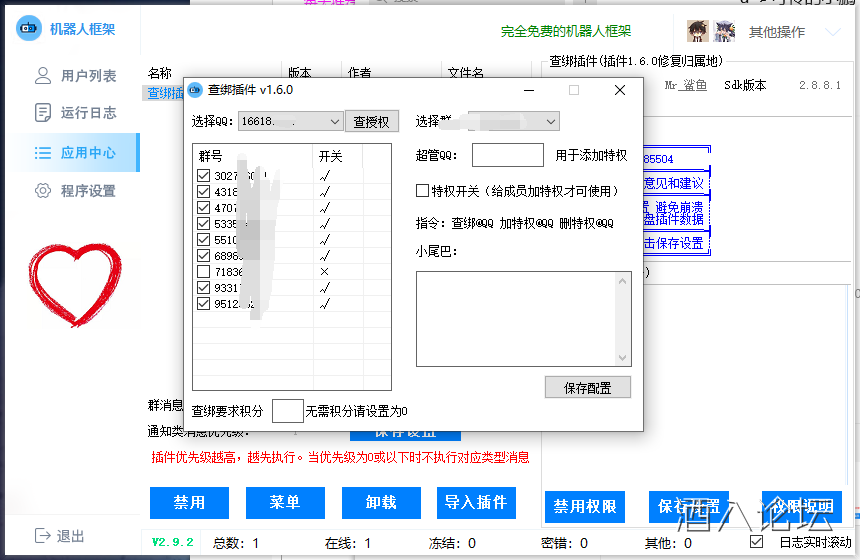Image resolution: width=860 pixels, height=560 pixels.
Task: Click the 查绑插件 dialog title icon
Action: (x=195, y=90)
